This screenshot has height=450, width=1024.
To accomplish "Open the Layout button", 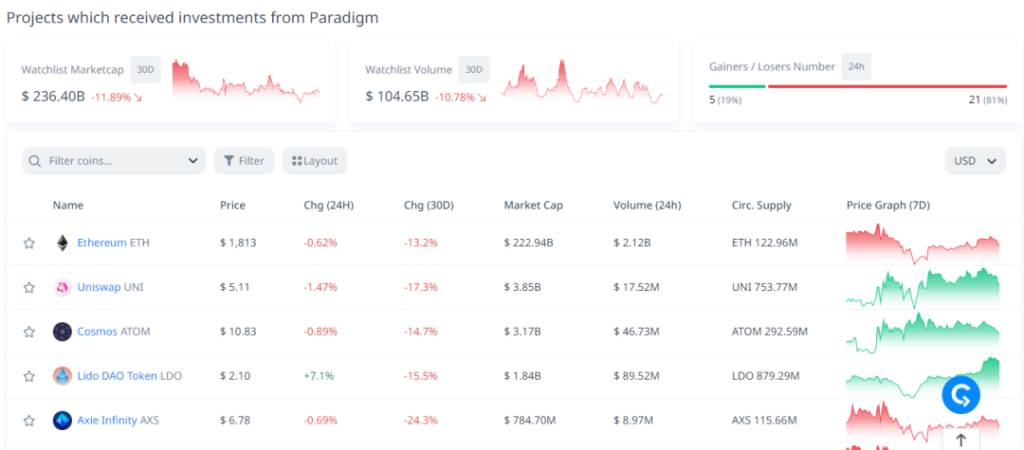I will point(314,161).
